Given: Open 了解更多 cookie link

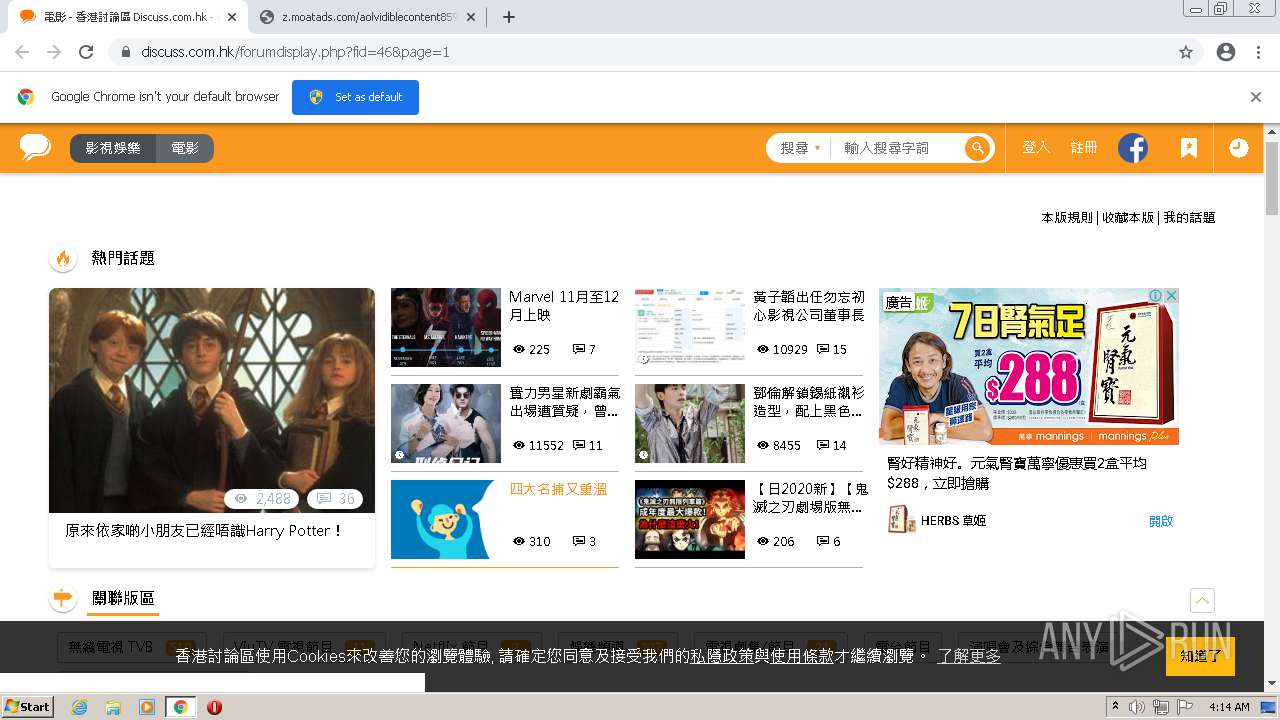Looking at the screenshot, I should click(969, 656).
